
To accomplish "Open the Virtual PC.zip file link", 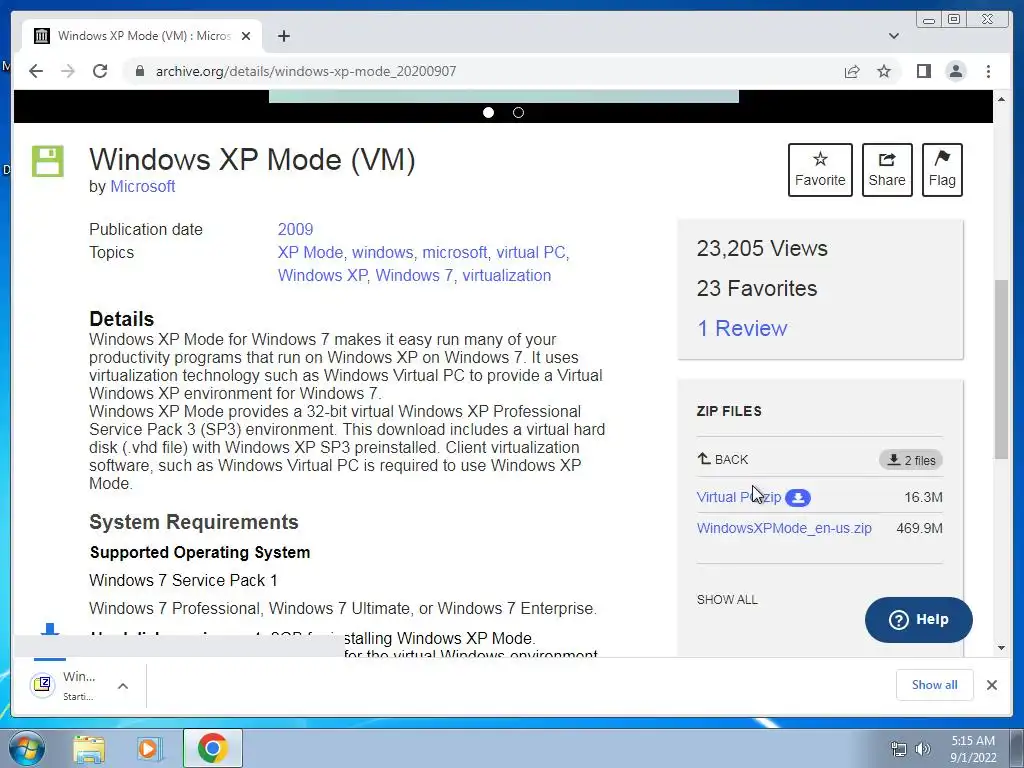I will click(x=739, y=497).
